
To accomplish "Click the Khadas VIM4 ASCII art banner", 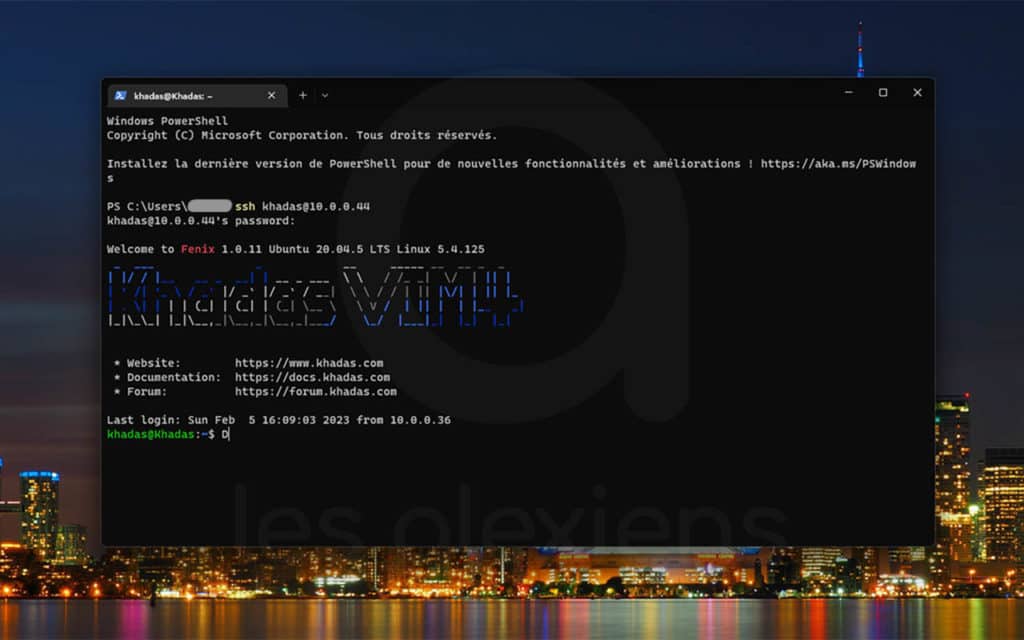I will (315, 296).
